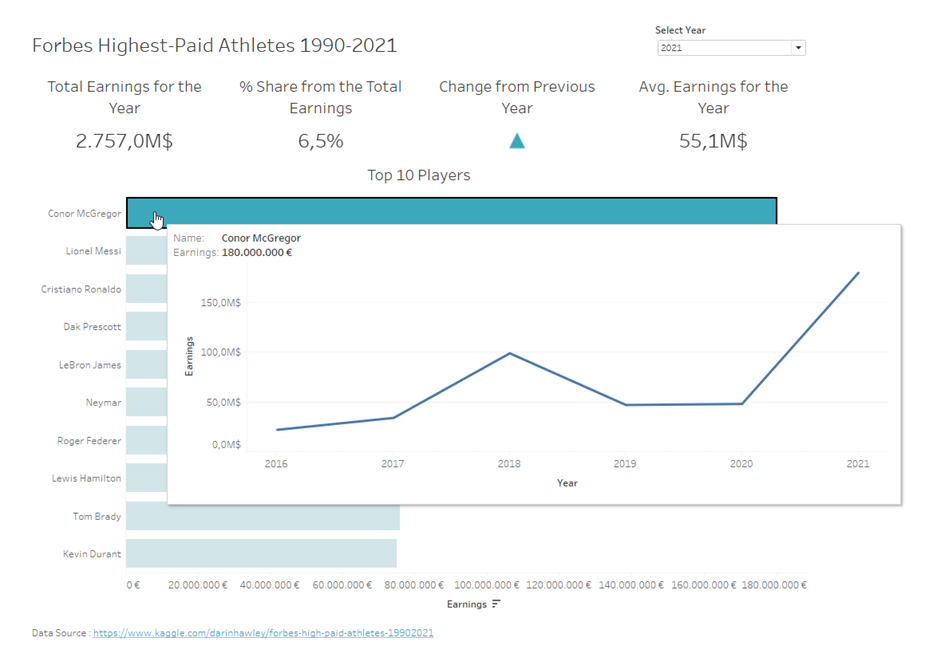Click the Select Year box showing 2021
This screenshot has height=657, width=945.
pos(723,47)
